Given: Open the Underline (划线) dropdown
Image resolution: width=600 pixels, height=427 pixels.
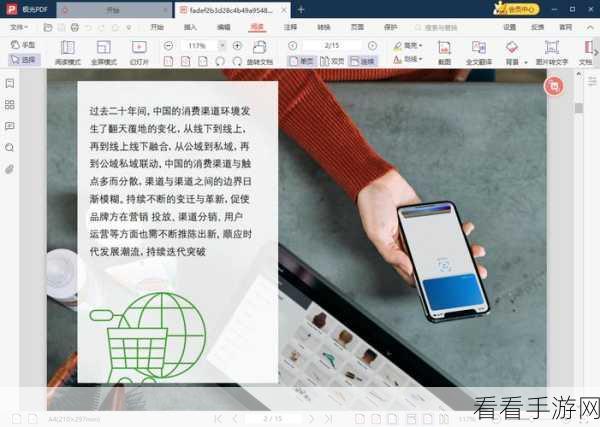Looking at the screenshot, I should 408,59.
